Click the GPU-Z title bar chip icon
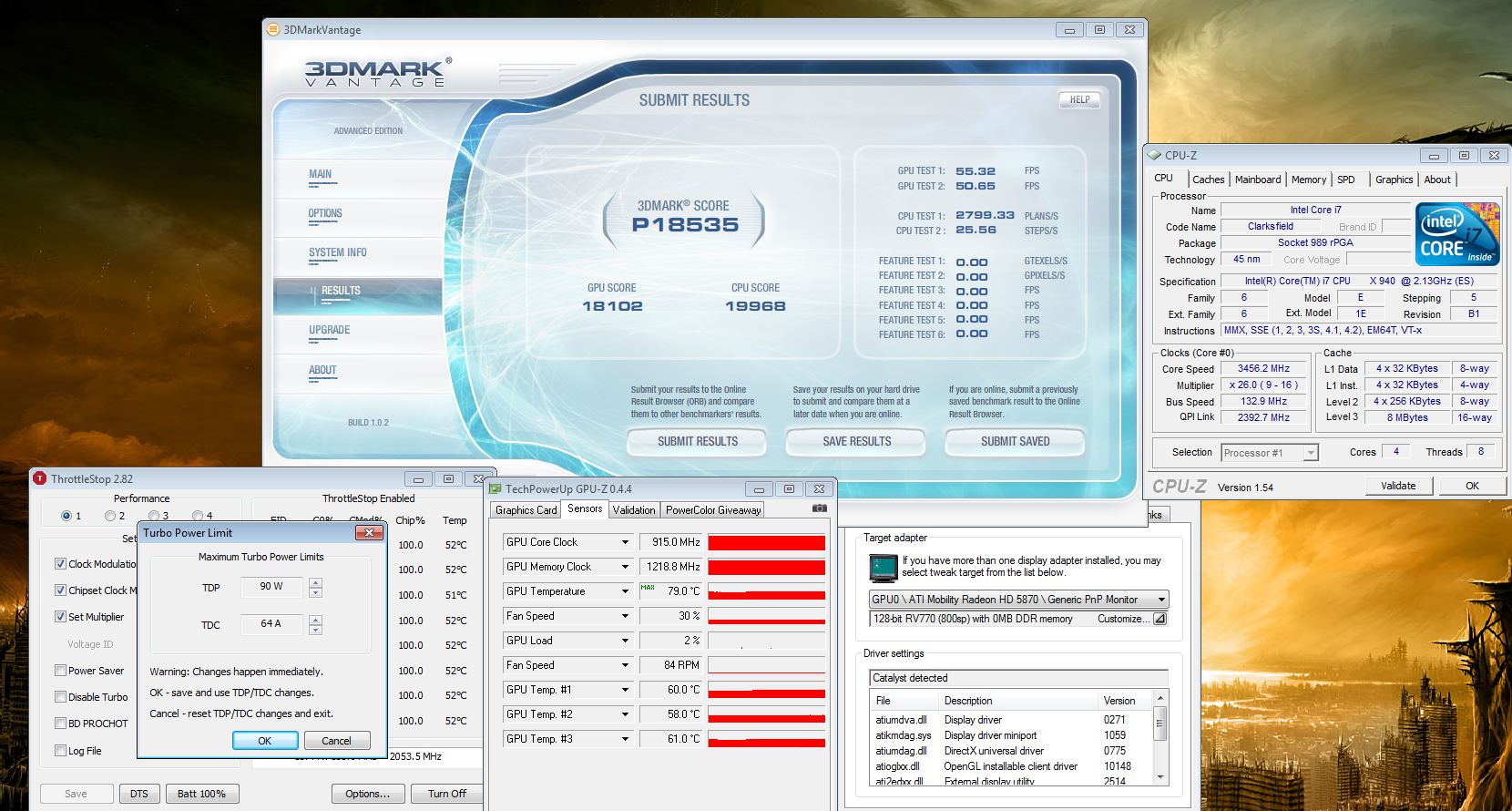1512x811 pixels. pos(495,488)
